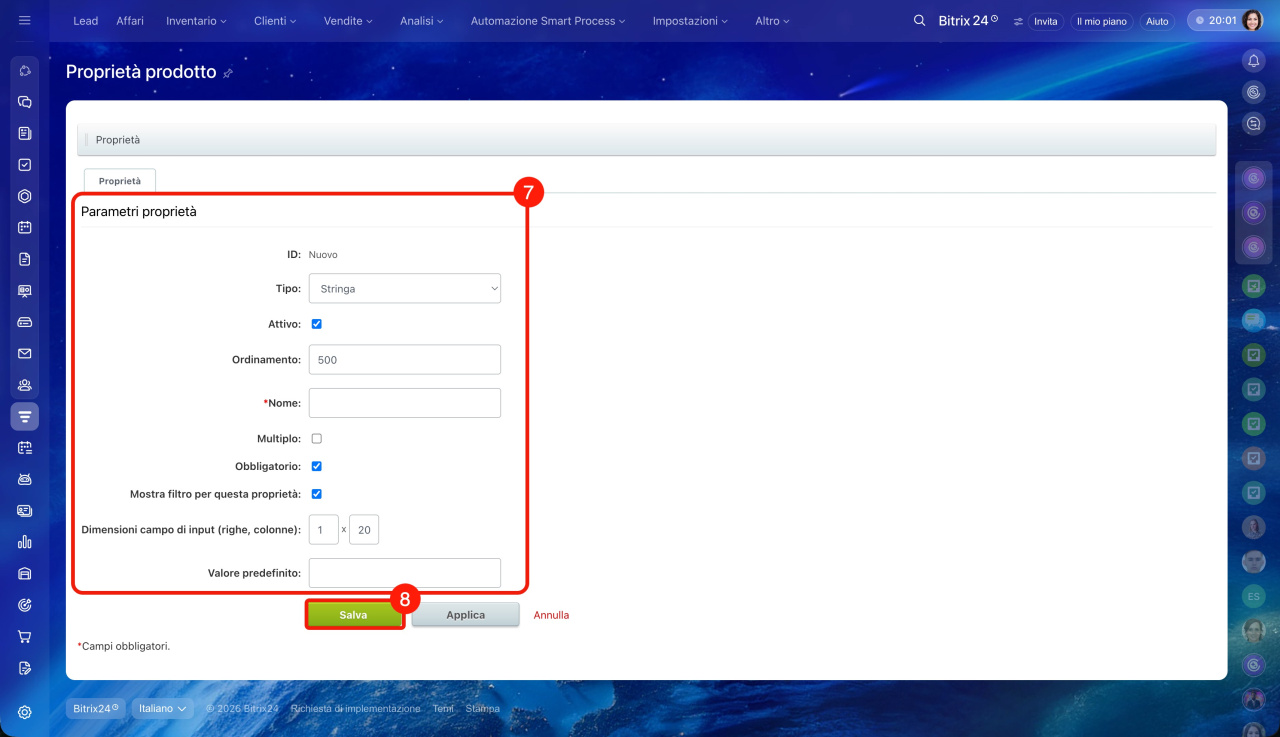
Task: Open the Tipo dropdown showing Stringa
Action: coord(404,289)
